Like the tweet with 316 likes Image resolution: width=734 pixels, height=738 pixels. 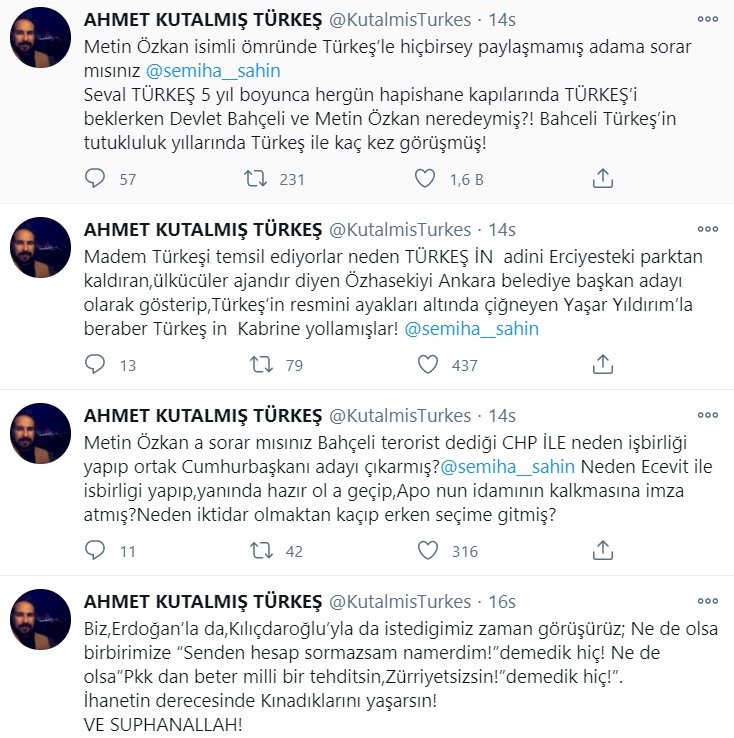pos(425,551)
